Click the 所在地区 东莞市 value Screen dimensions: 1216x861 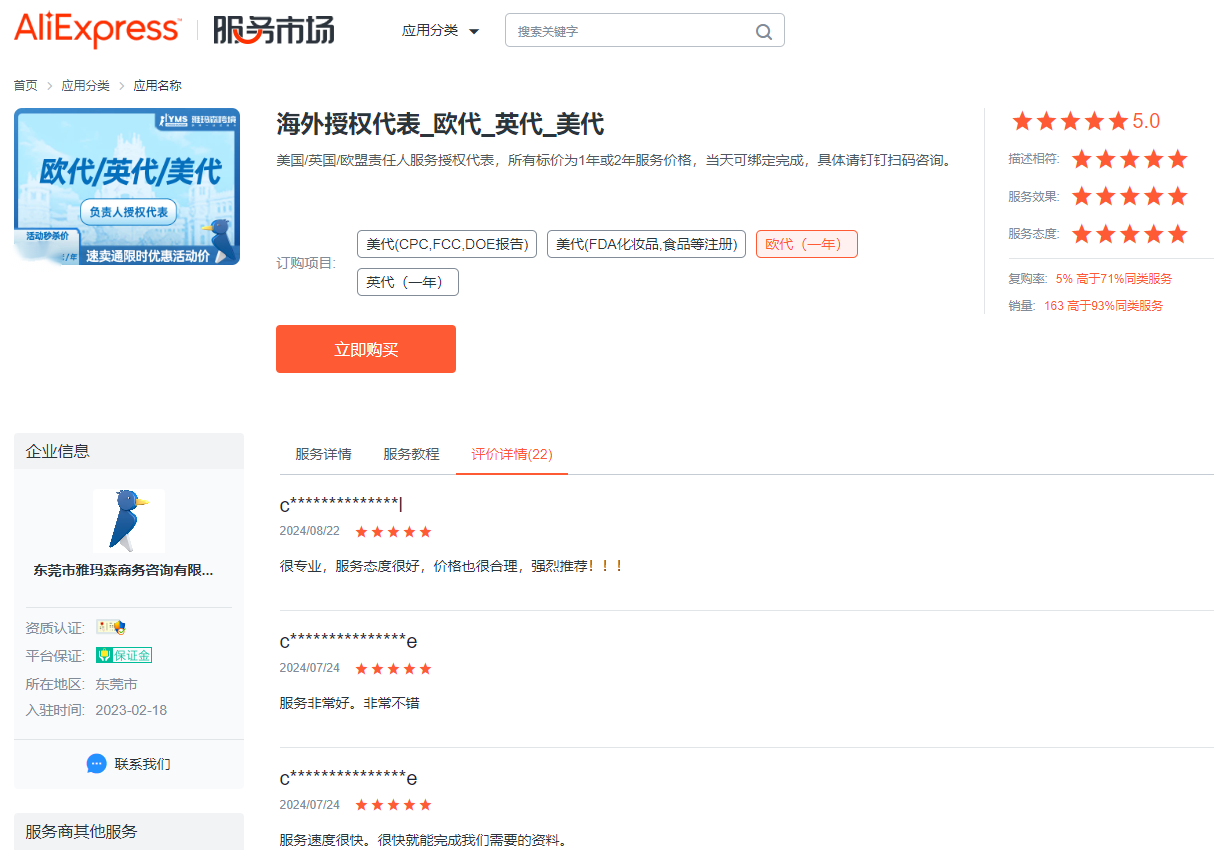pyautogui.click(x=116, y=685)
